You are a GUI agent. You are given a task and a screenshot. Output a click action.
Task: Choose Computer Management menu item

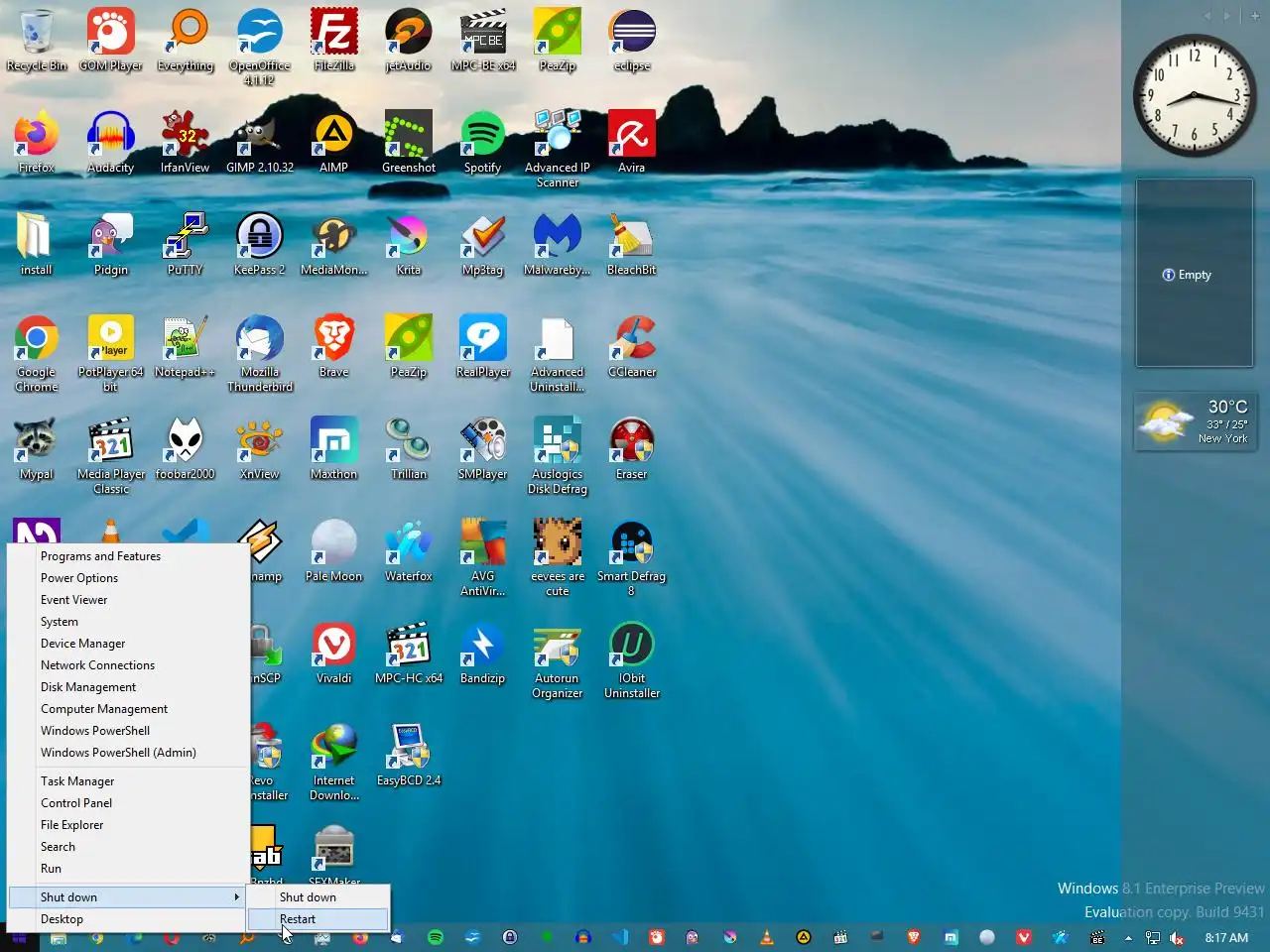pyautogui.click(x=129, y=709)
